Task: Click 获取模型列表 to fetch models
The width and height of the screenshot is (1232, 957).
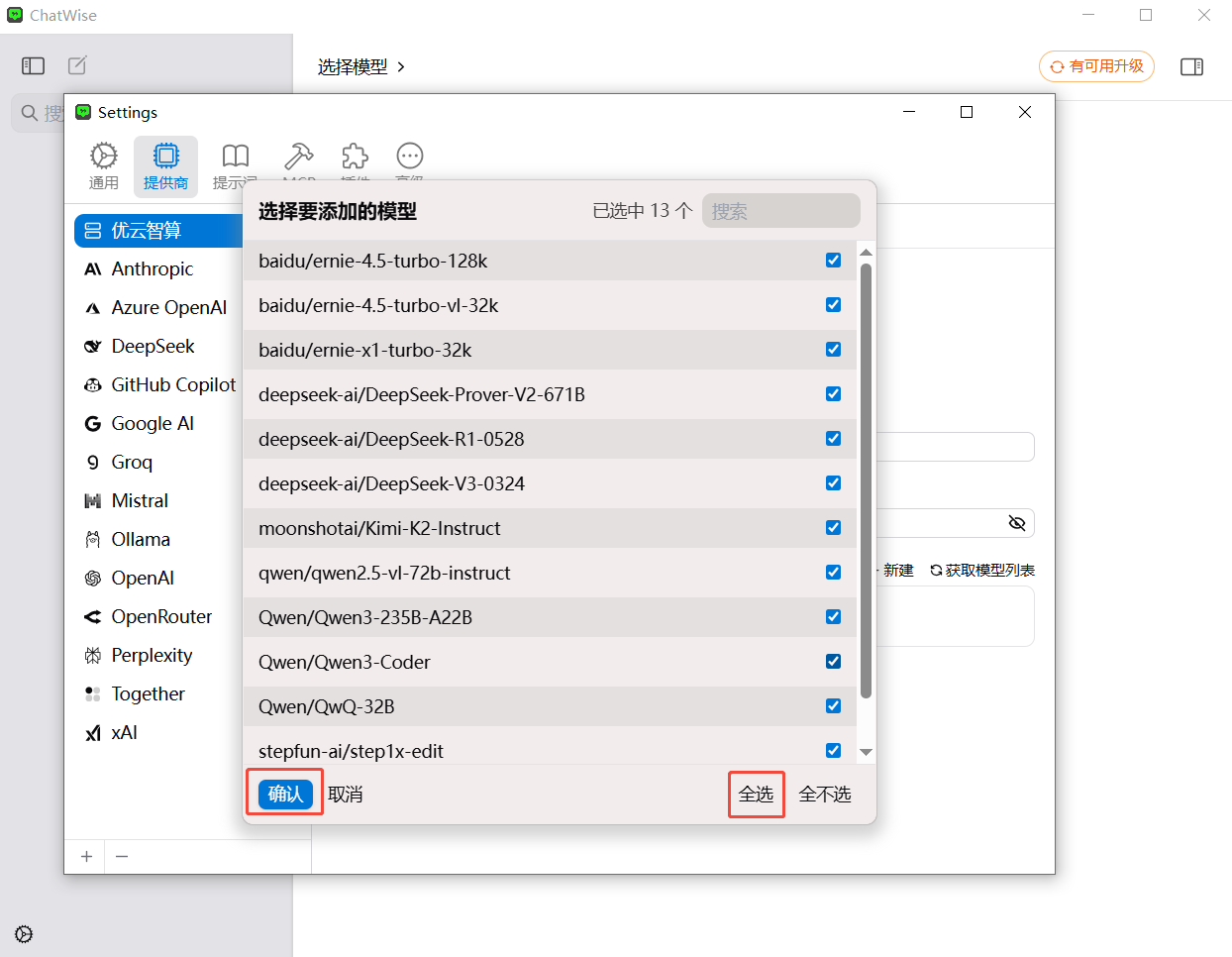Action: coord(982,571)
